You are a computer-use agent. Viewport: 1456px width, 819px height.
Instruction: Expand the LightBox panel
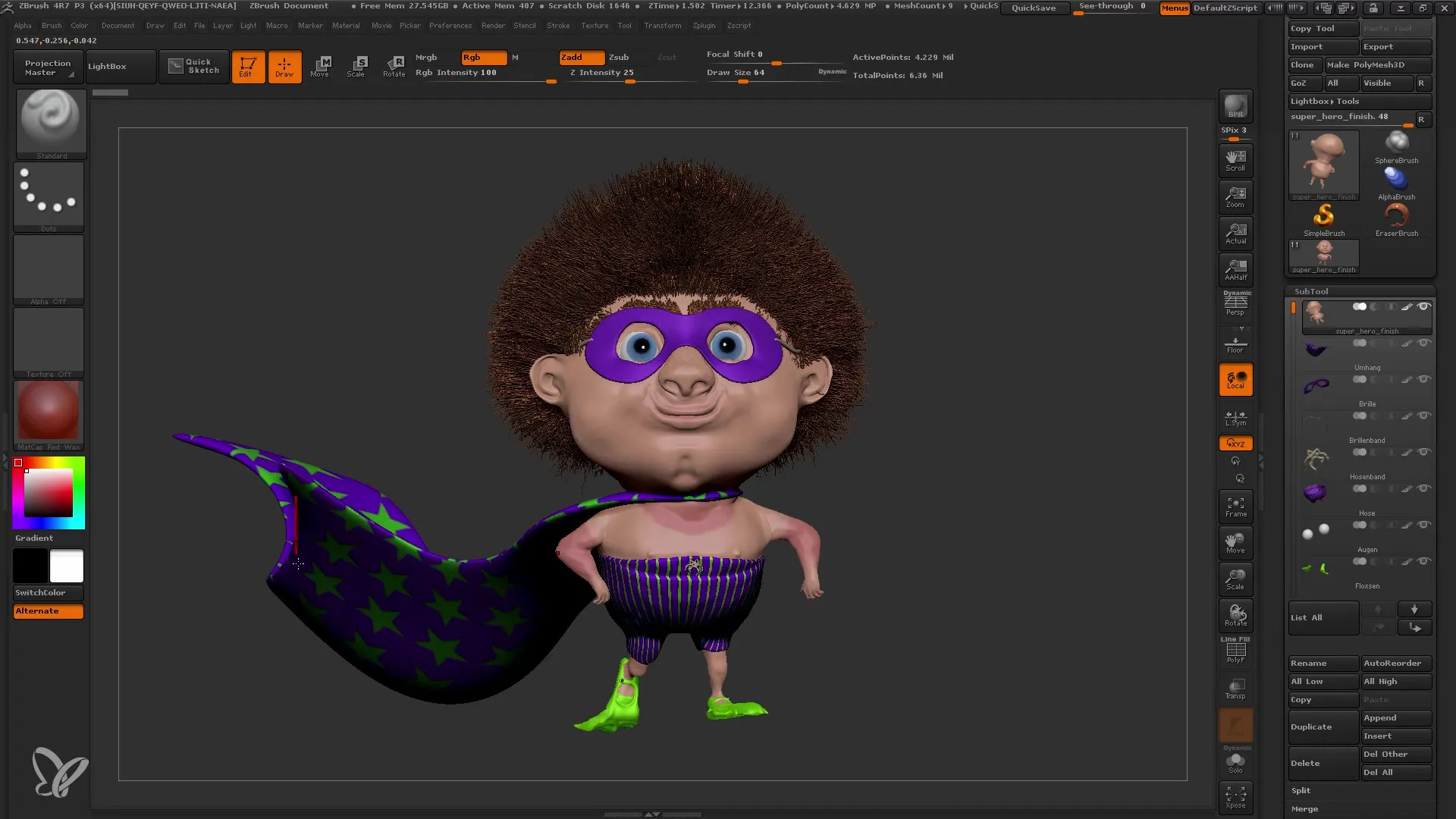(x=107, y=65)
